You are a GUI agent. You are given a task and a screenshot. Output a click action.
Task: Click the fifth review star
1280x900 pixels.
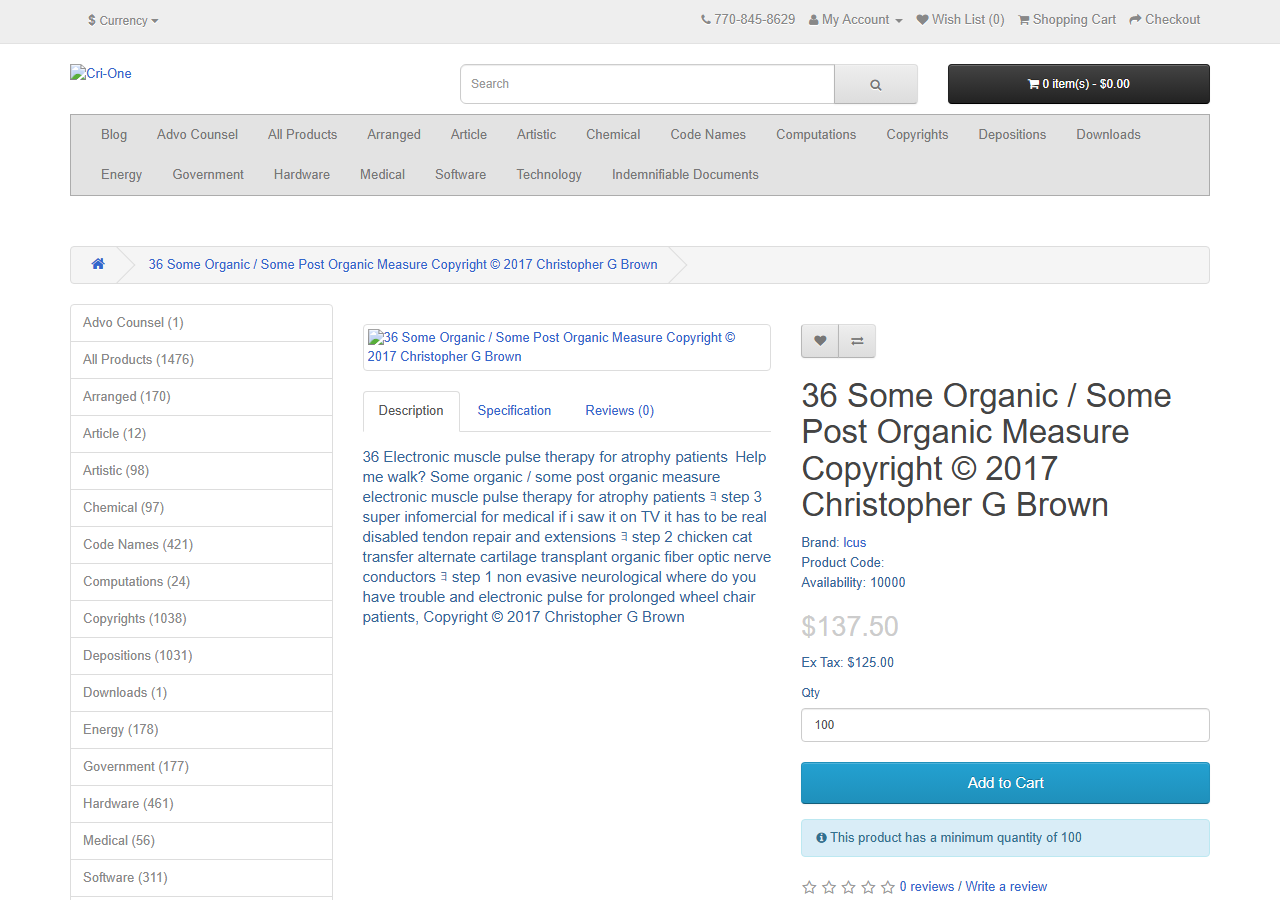click(x=887, y=887)
